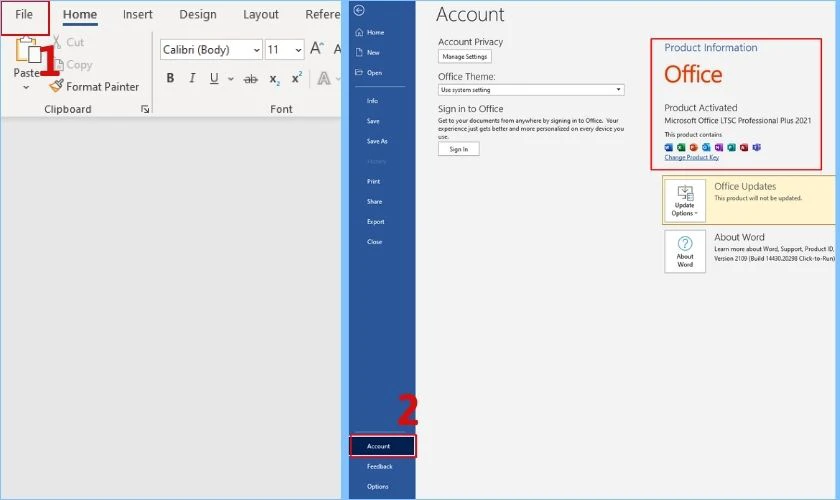Toggle Strikethrough formatting
The image size is (840, 500).
250,79
